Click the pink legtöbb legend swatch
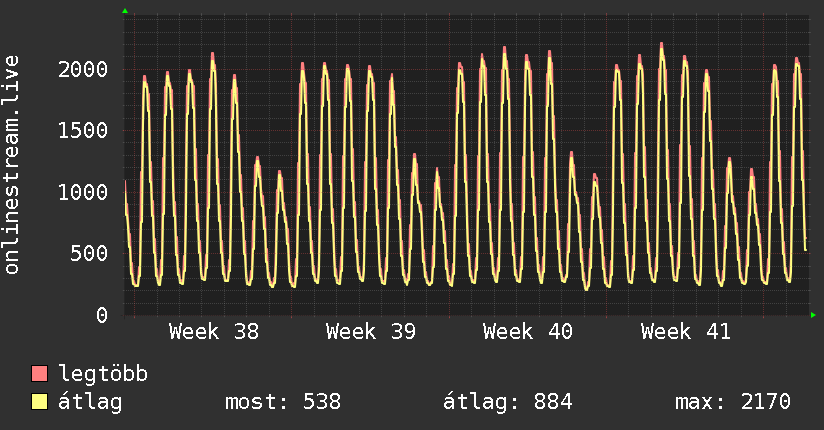Viewport: 824px width, 430px height. point(39,373)
